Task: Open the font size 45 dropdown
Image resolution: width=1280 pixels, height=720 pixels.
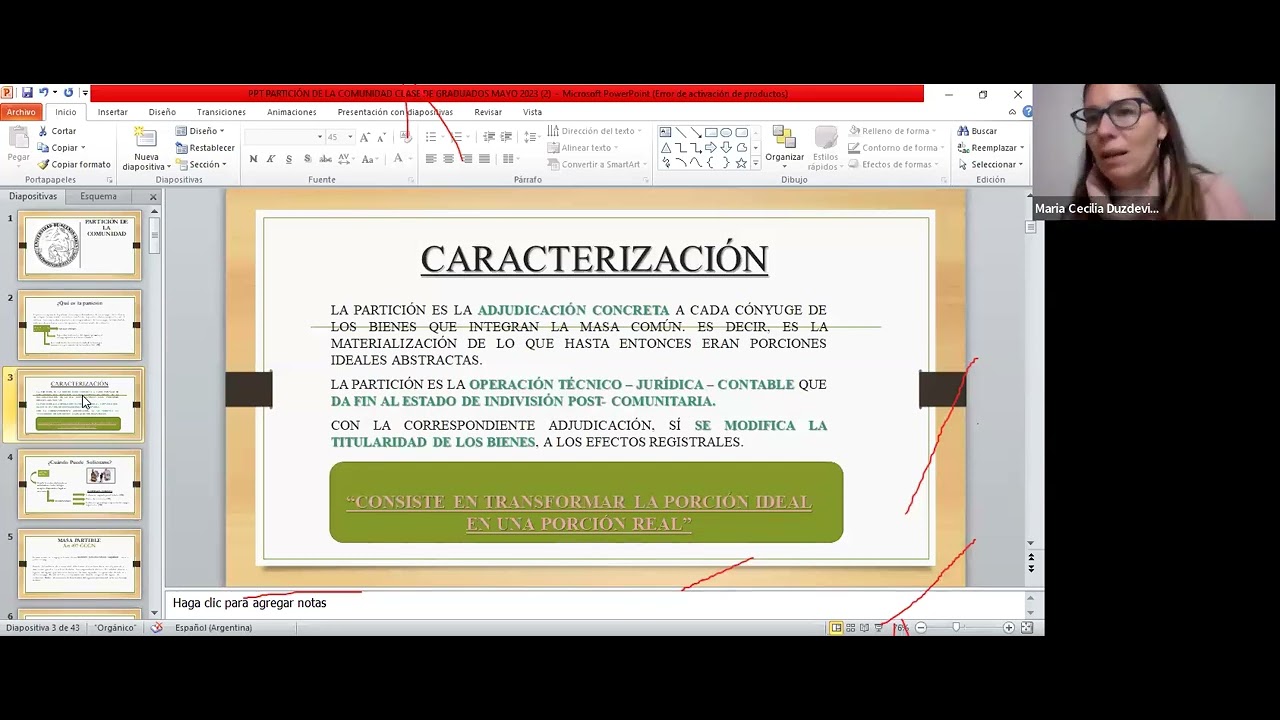Action: (x=350, y=137)
